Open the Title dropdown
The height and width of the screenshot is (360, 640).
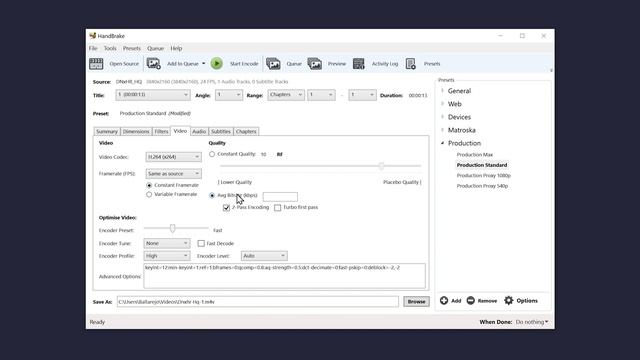click(153, 95)
